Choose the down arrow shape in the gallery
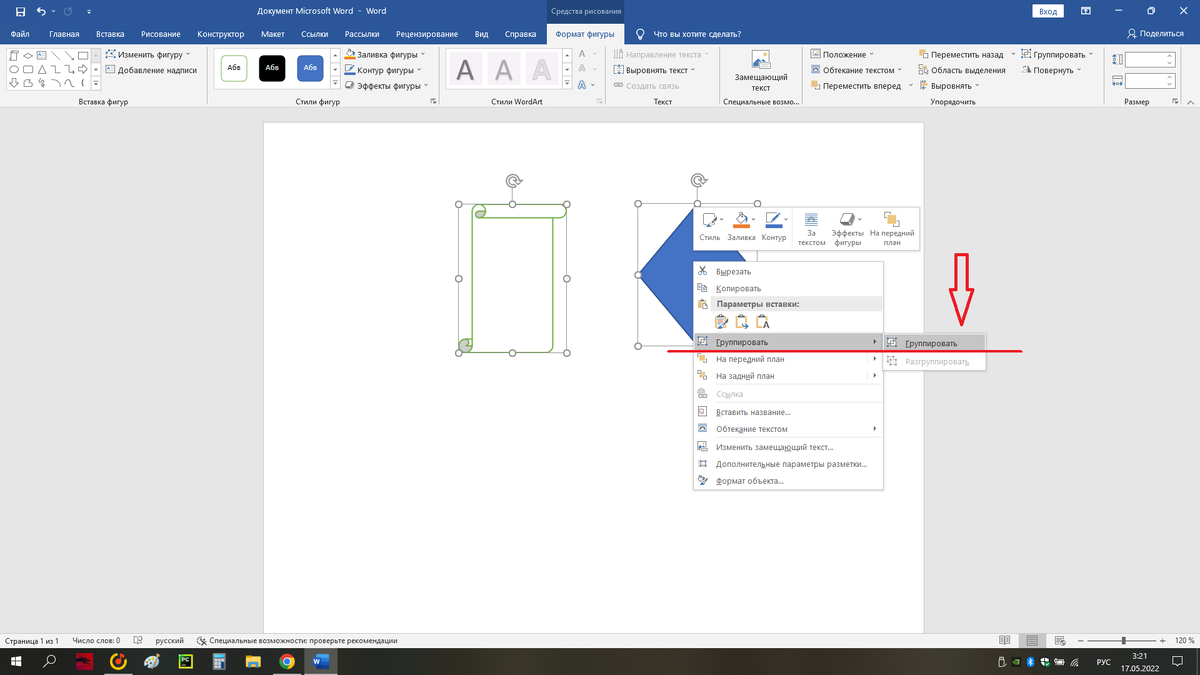The height and width of the screenshot is (675, 1200). (x=14, y=83)
